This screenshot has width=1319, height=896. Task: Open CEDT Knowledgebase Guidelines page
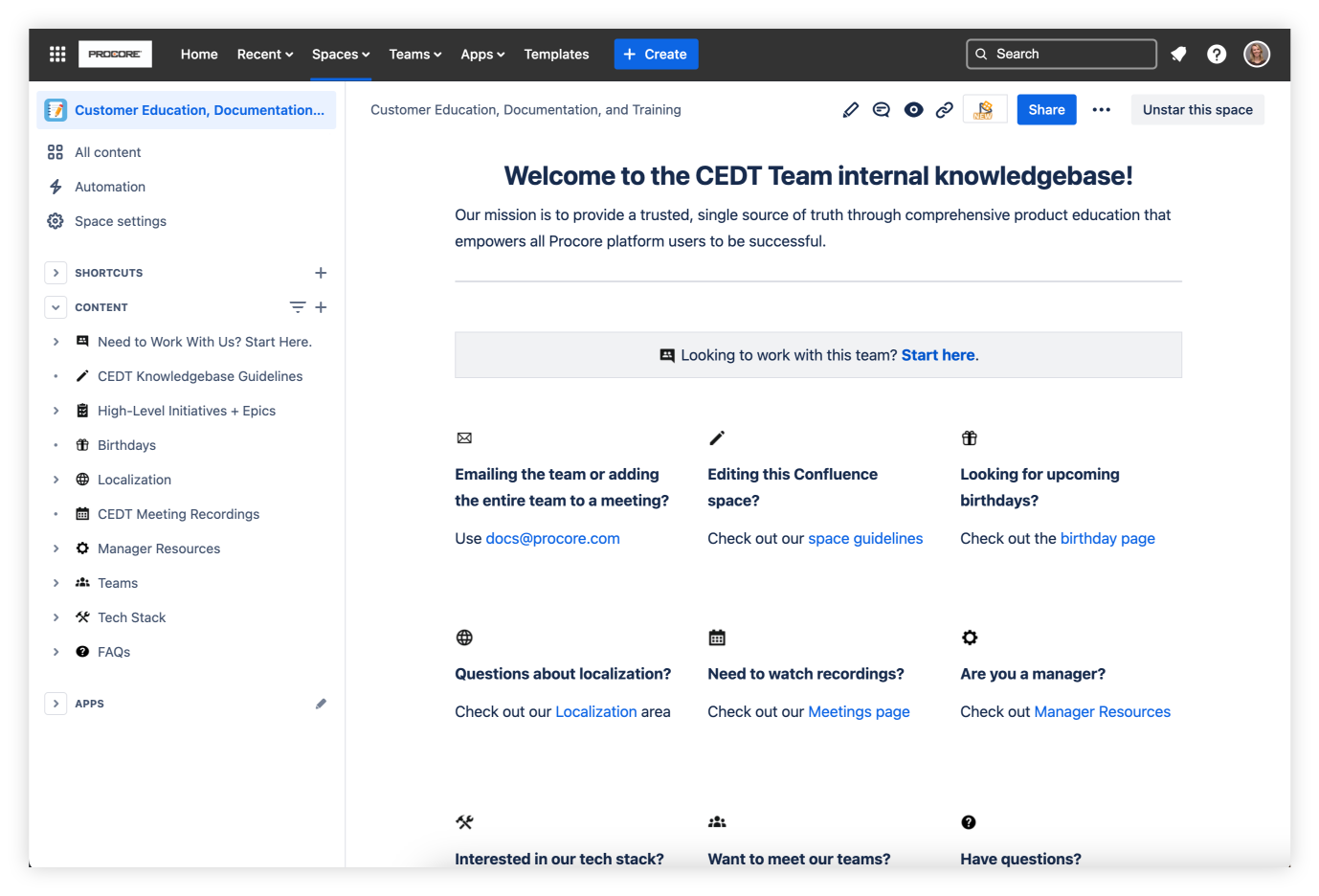(200, 376)
